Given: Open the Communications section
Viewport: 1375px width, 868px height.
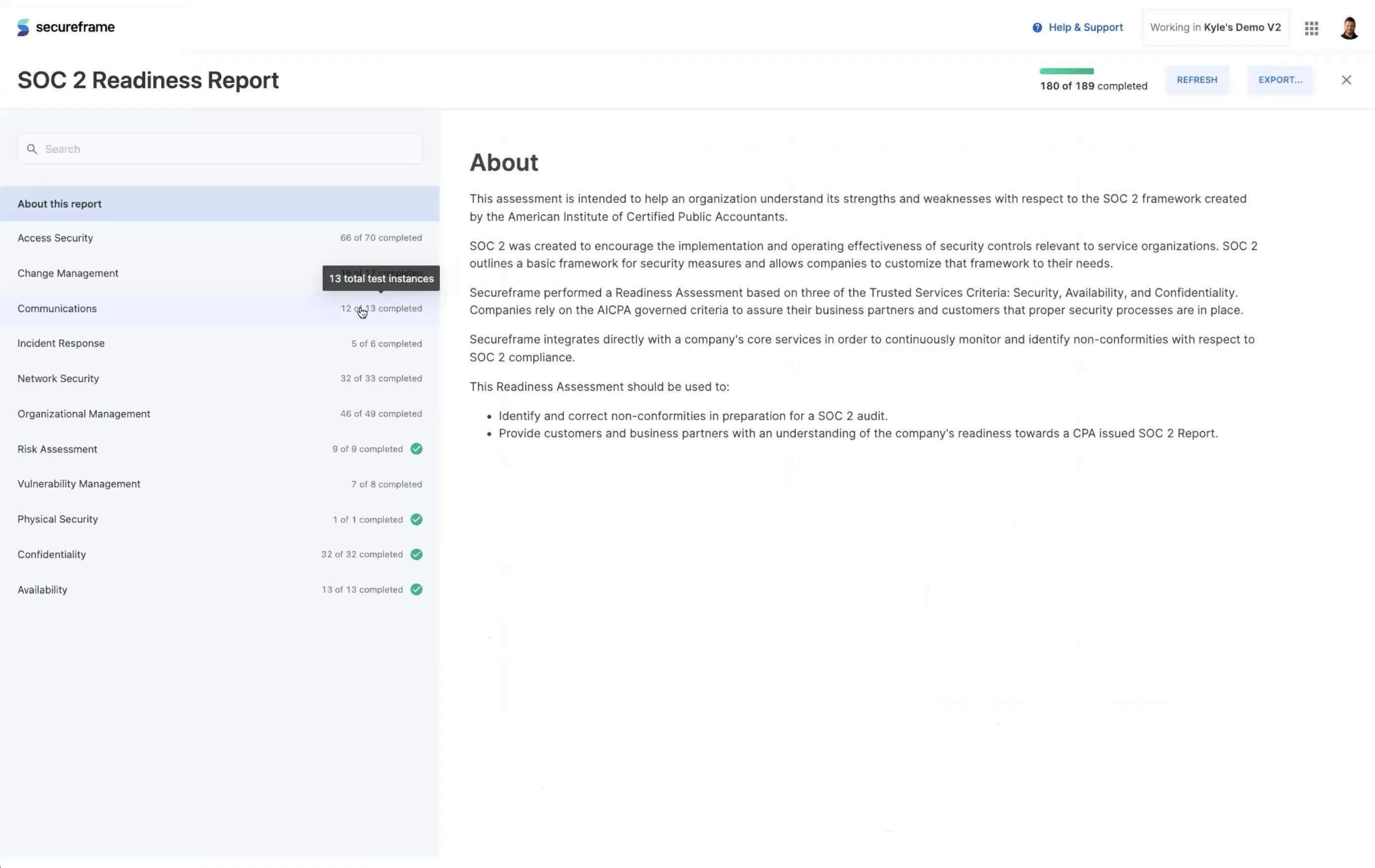Looking at the screenshot, I should 220,309.
